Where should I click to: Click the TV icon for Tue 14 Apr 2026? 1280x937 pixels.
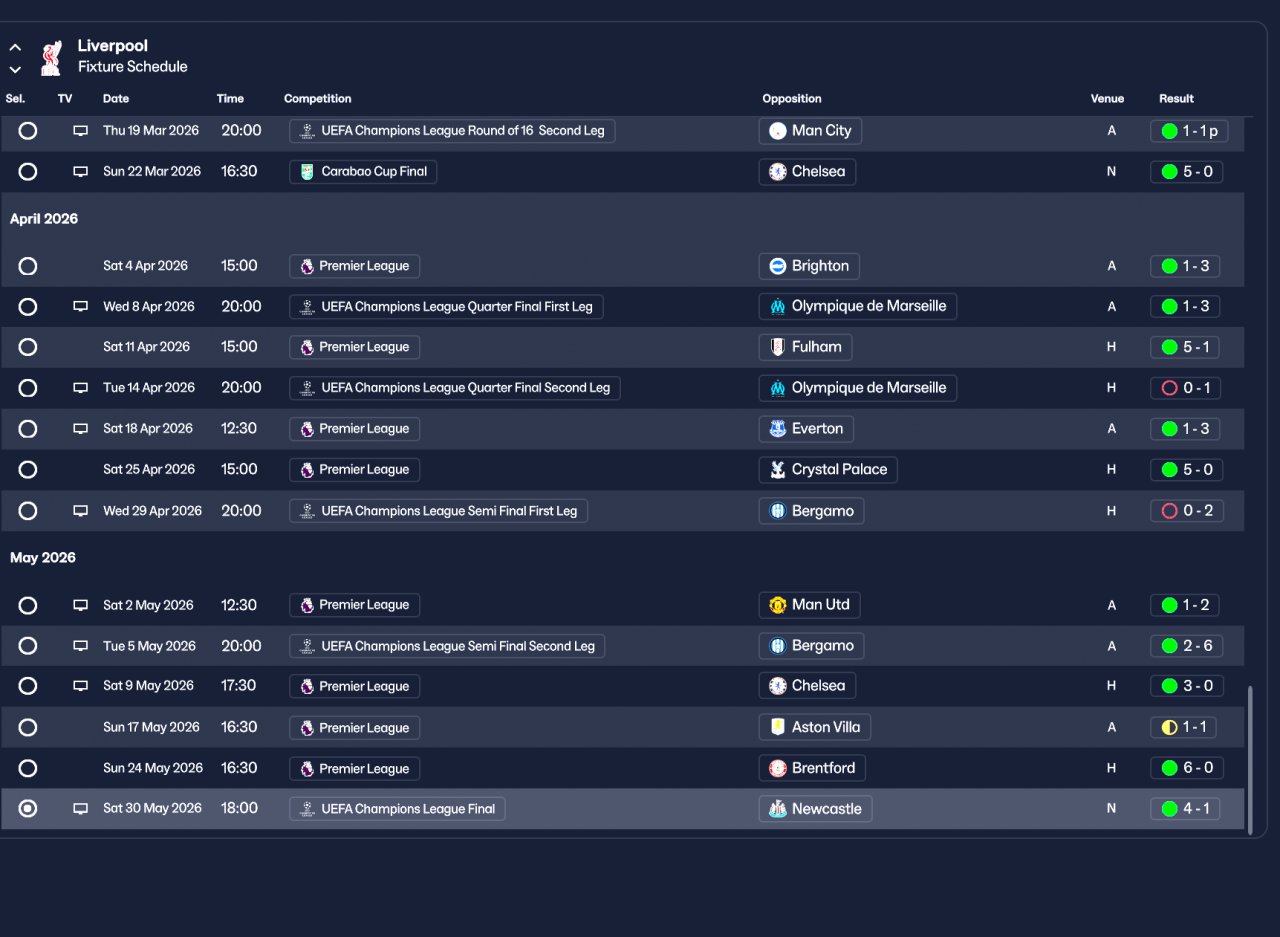pos(81,388)
